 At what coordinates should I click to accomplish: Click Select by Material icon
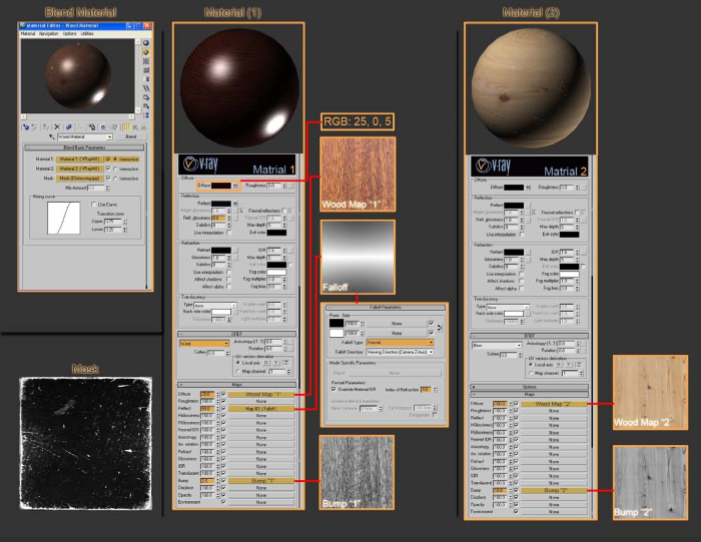pos(146,106)
